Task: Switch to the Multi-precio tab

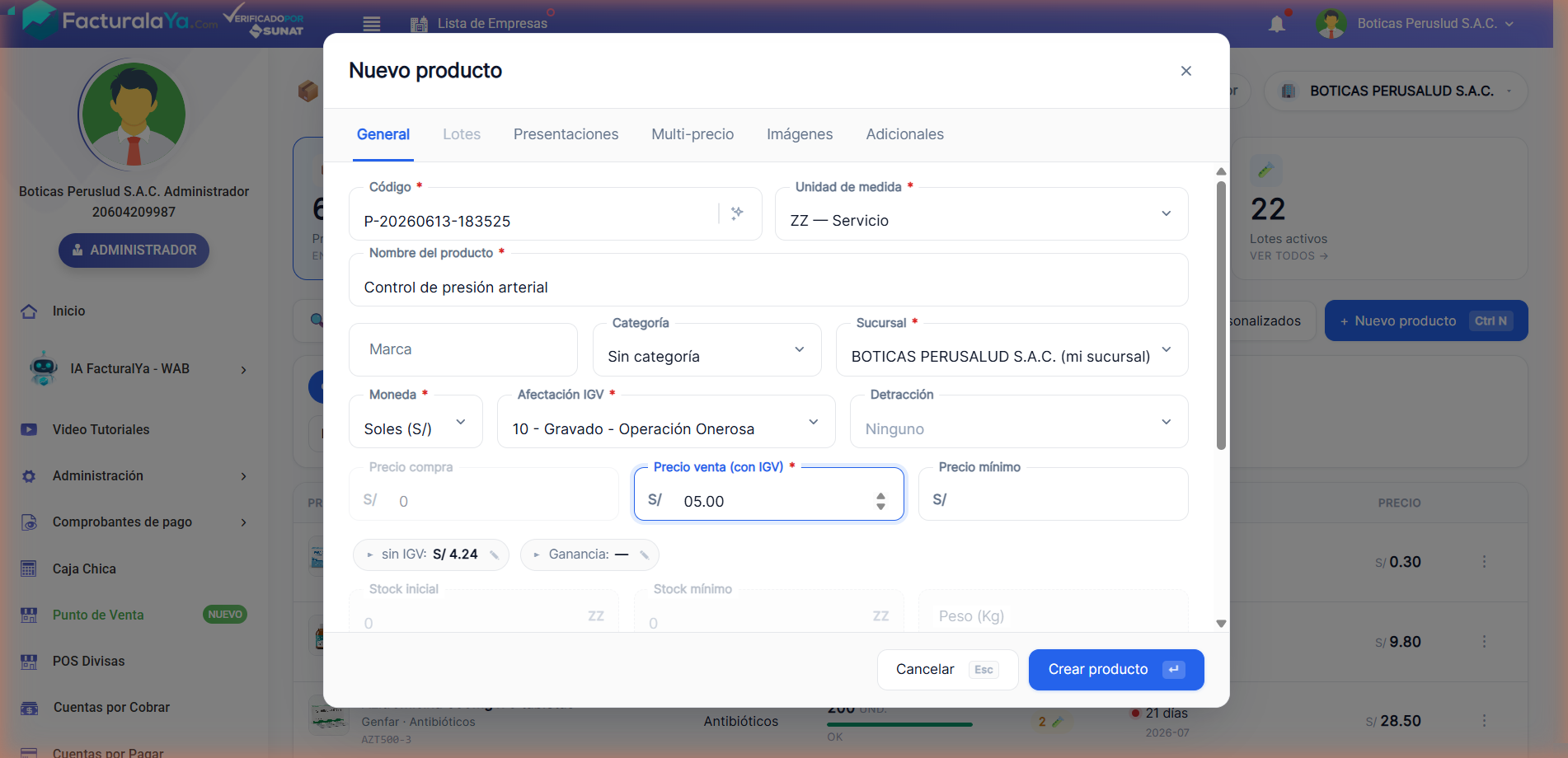Action: pos(692,134)
